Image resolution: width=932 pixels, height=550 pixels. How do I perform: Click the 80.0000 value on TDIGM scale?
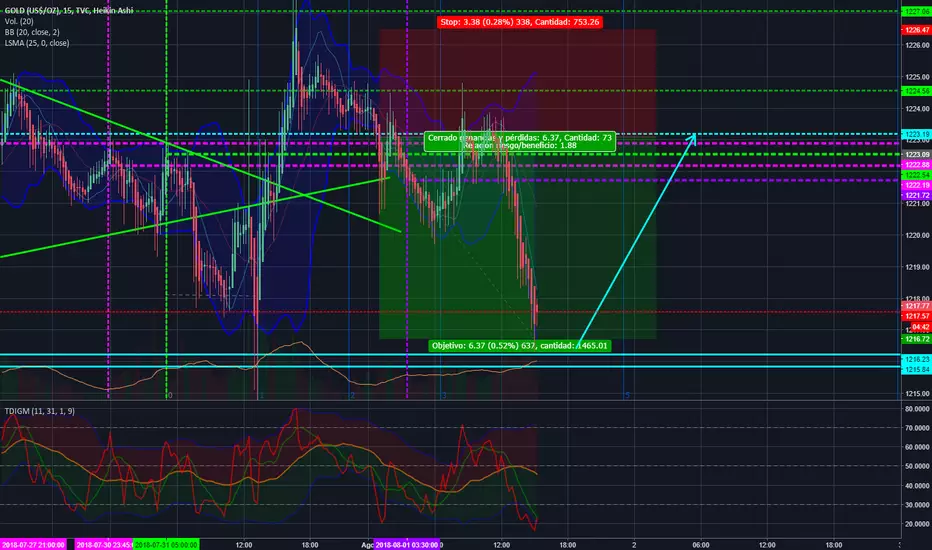(917, 409)
